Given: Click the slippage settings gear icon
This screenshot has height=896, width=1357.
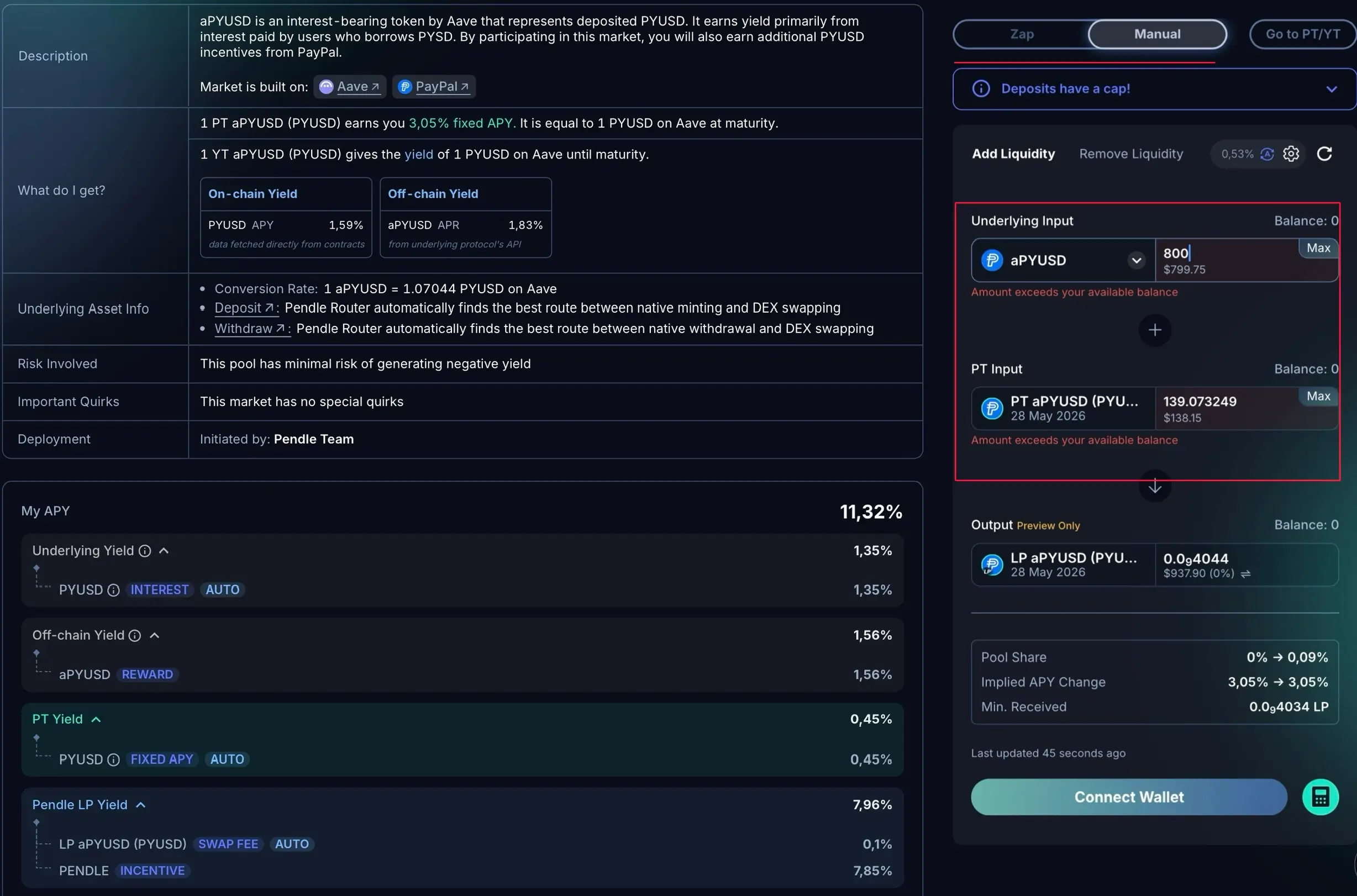Looking at the screenshot, I should point(1291,154).
